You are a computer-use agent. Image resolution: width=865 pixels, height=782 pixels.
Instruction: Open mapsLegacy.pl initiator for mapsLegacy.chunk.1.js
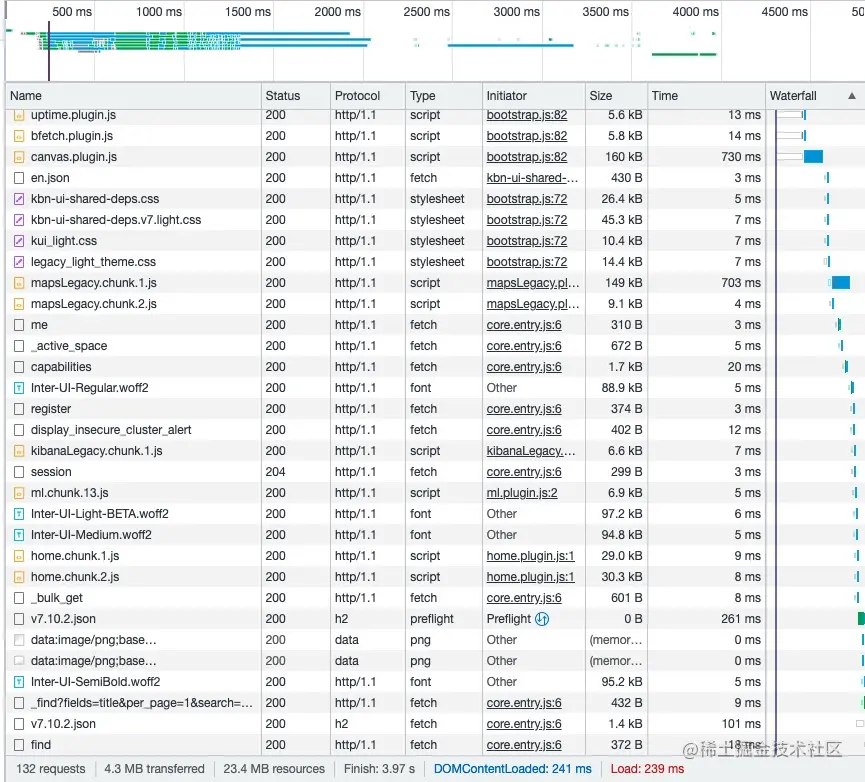(x=533, y=283)
